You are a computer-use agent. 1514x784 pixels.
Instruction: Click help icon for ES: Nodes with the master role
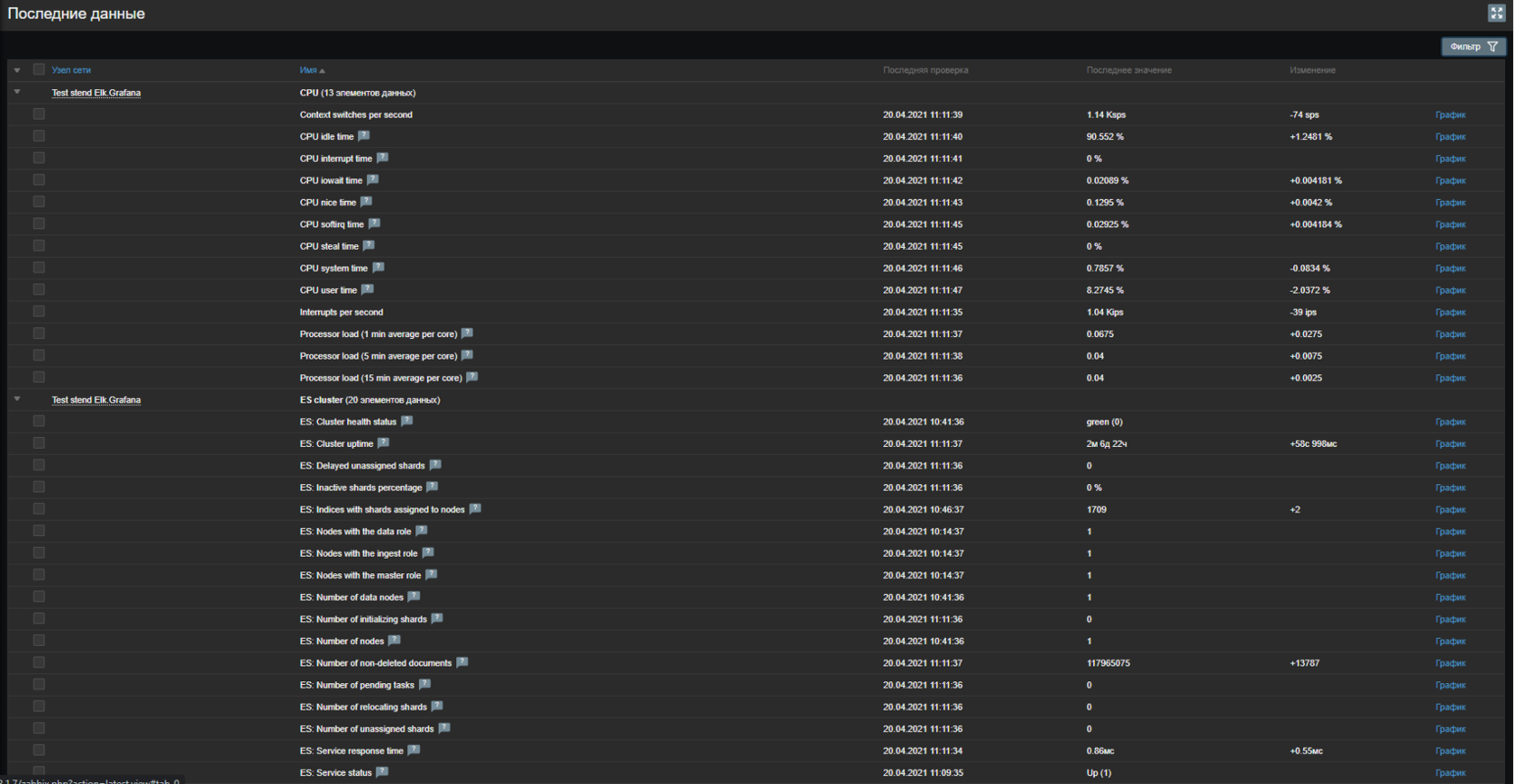(431, 574)
